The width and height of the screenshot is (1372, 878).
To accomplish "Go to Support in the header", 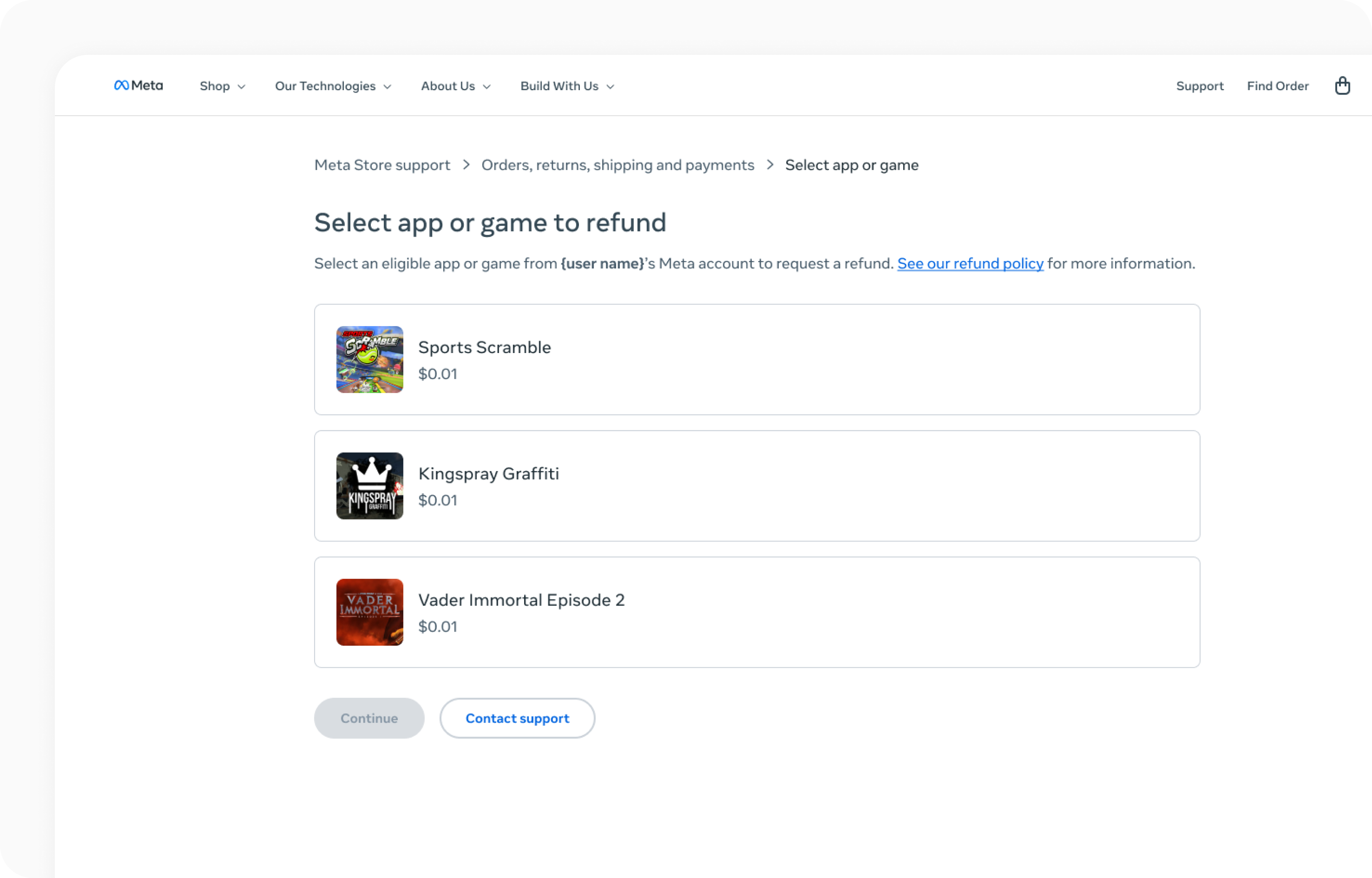I will tap(1200, 86).
